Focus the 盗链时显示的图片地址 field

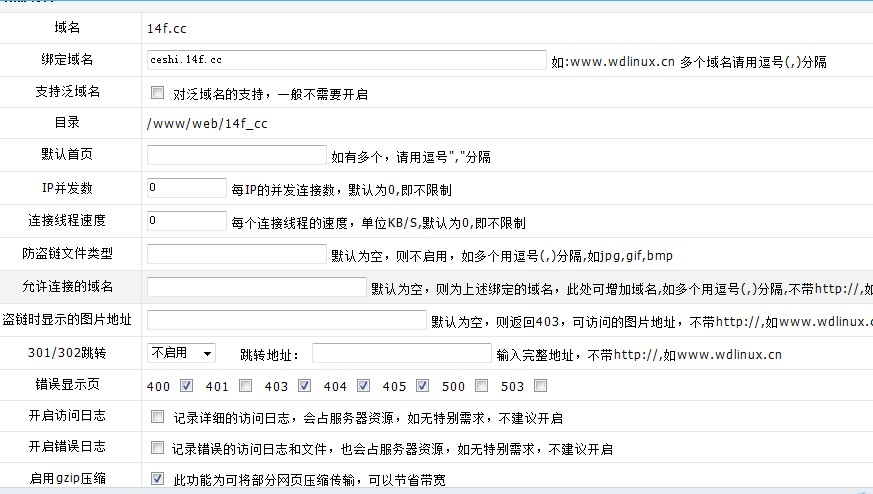point(287,320)
